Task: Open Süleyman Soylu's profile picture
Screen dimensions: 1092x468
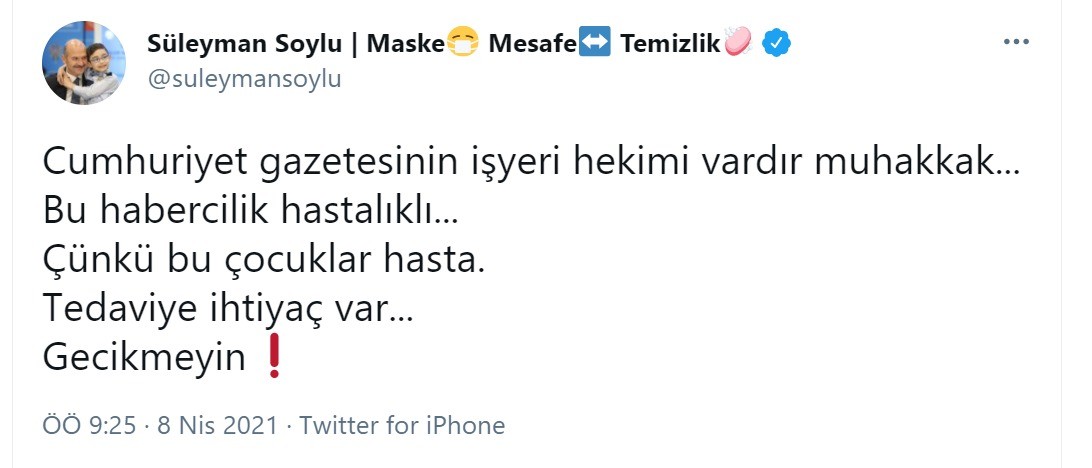Action: pos(84,63)
